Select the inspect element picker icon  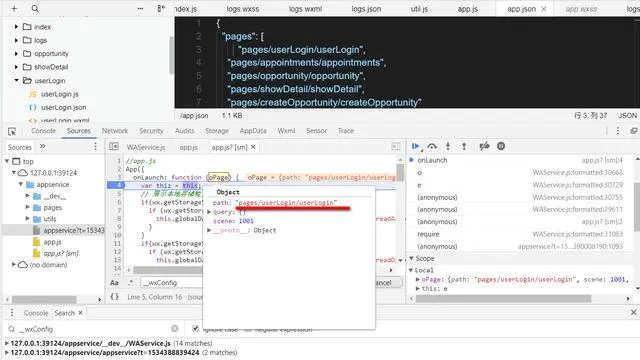tap(12, 131)
